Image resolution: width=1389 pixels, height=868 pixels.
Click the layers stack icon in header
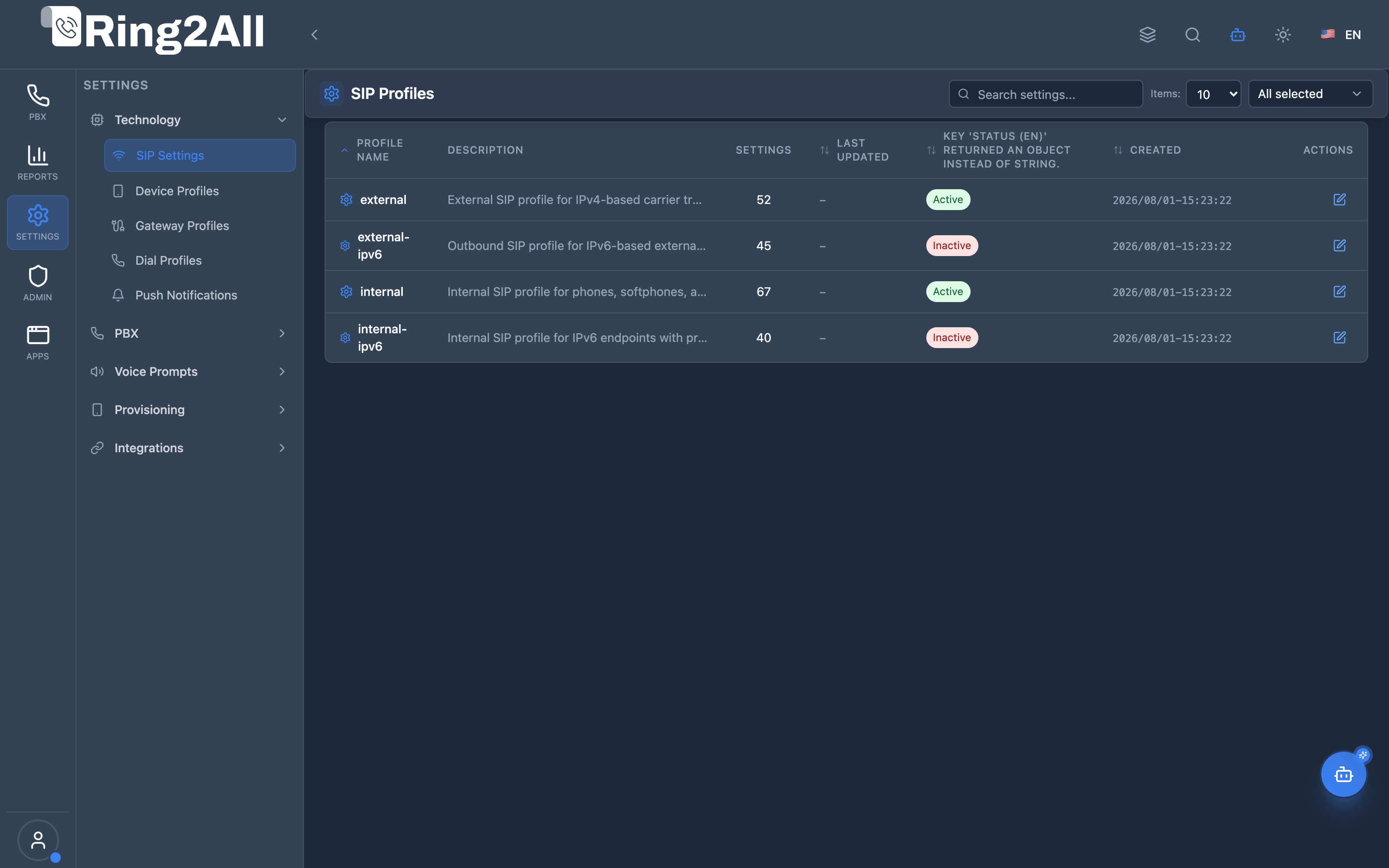[1147, 35]
